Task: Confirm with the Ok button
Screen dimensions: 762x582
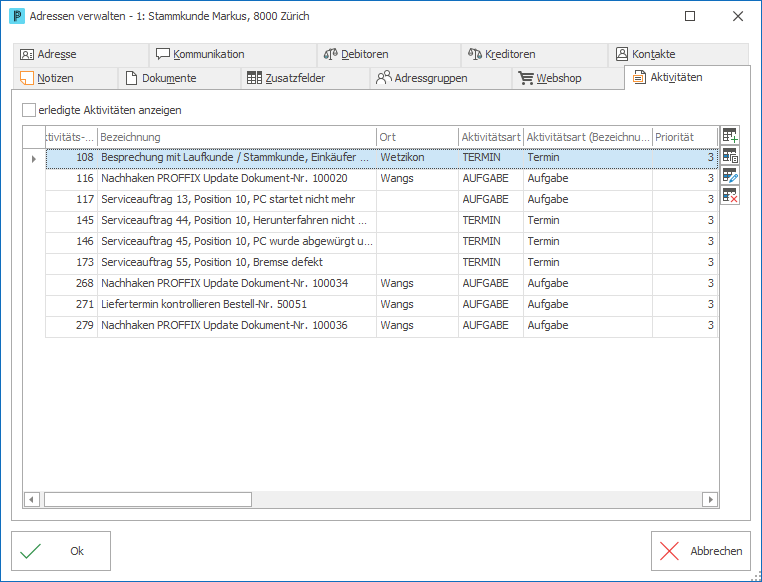Action: (61, 551)
